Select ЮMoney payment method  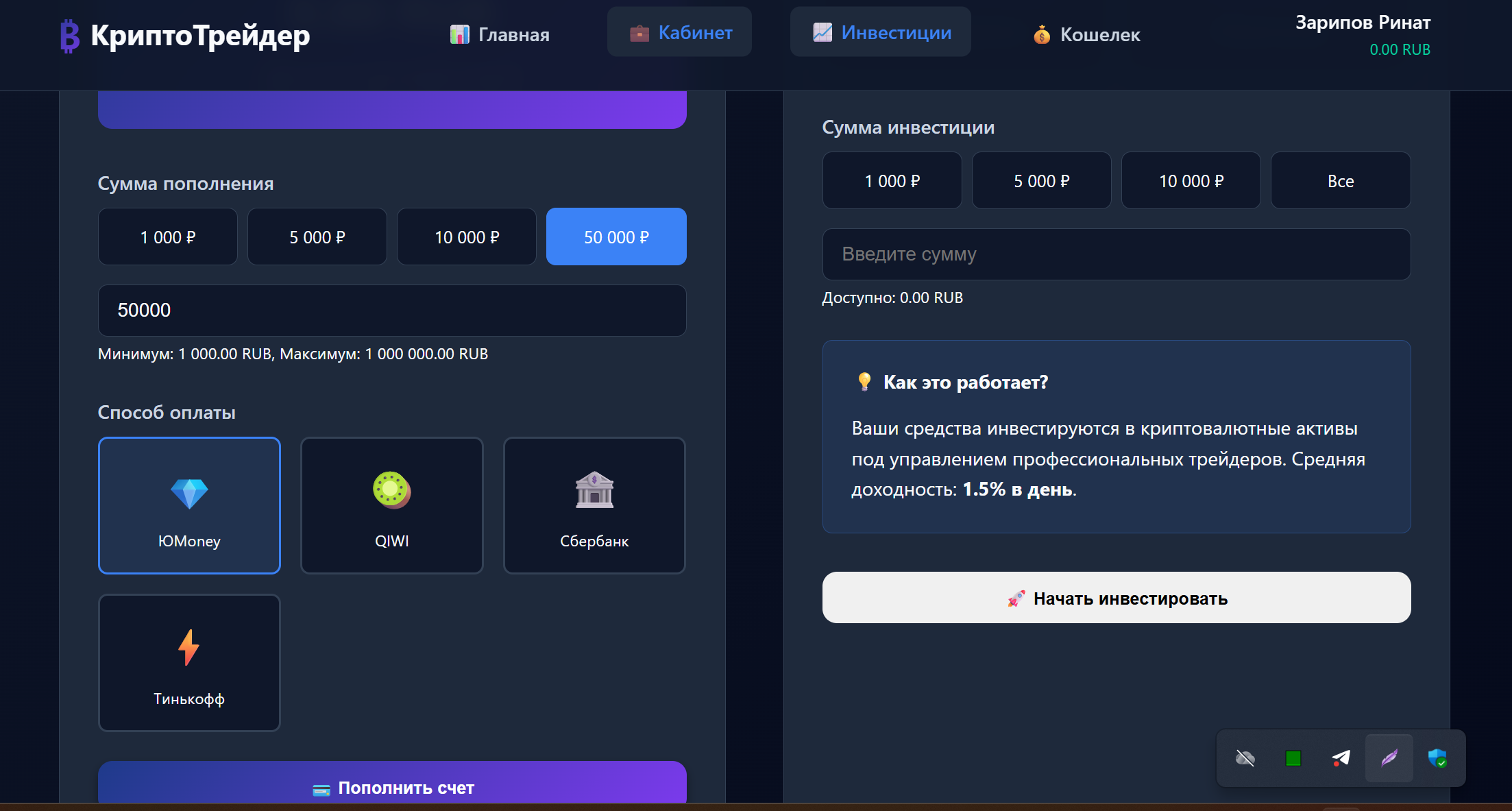[x=189, y=505]
